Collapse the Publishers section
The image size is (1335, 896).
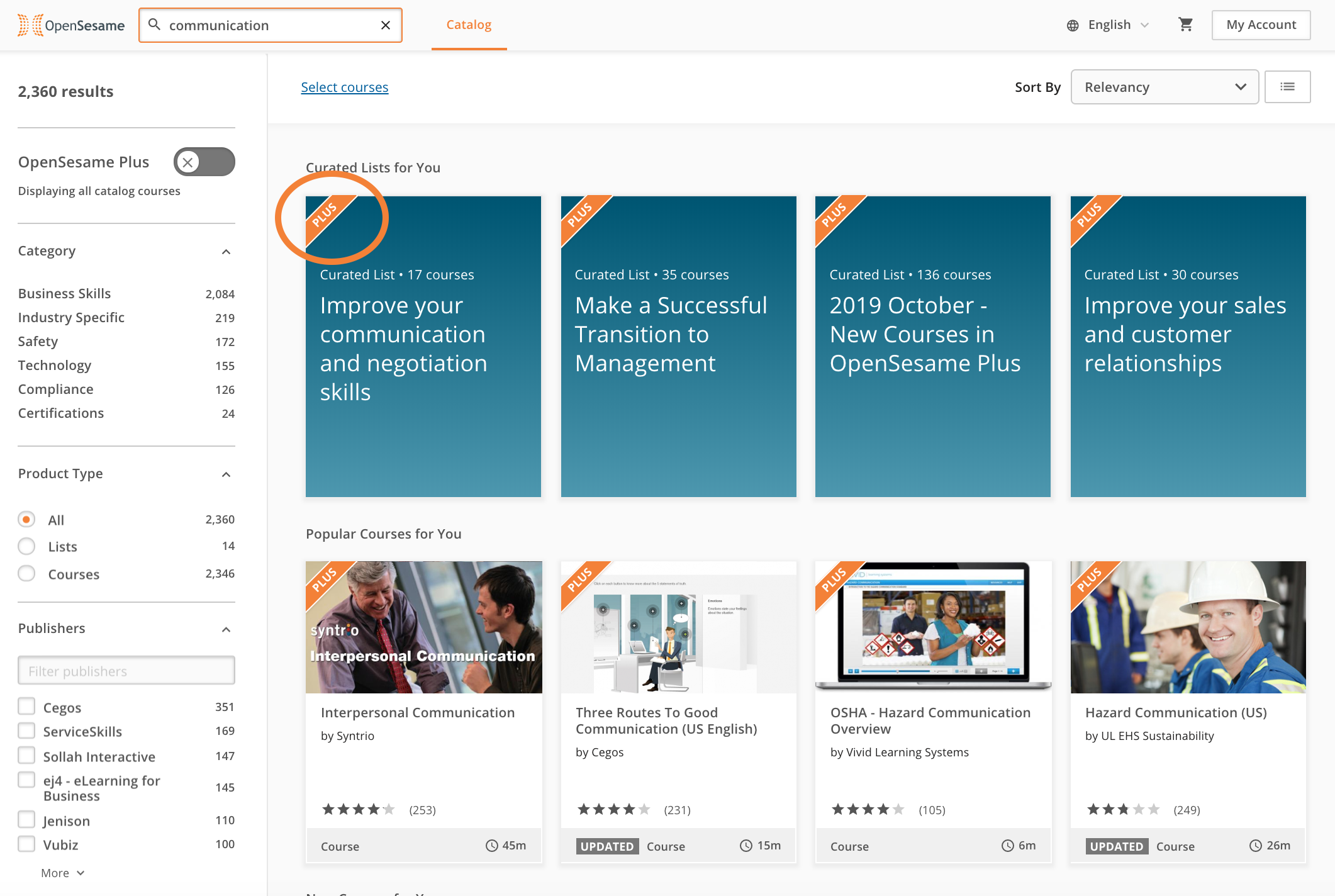(x=226, y=629)
